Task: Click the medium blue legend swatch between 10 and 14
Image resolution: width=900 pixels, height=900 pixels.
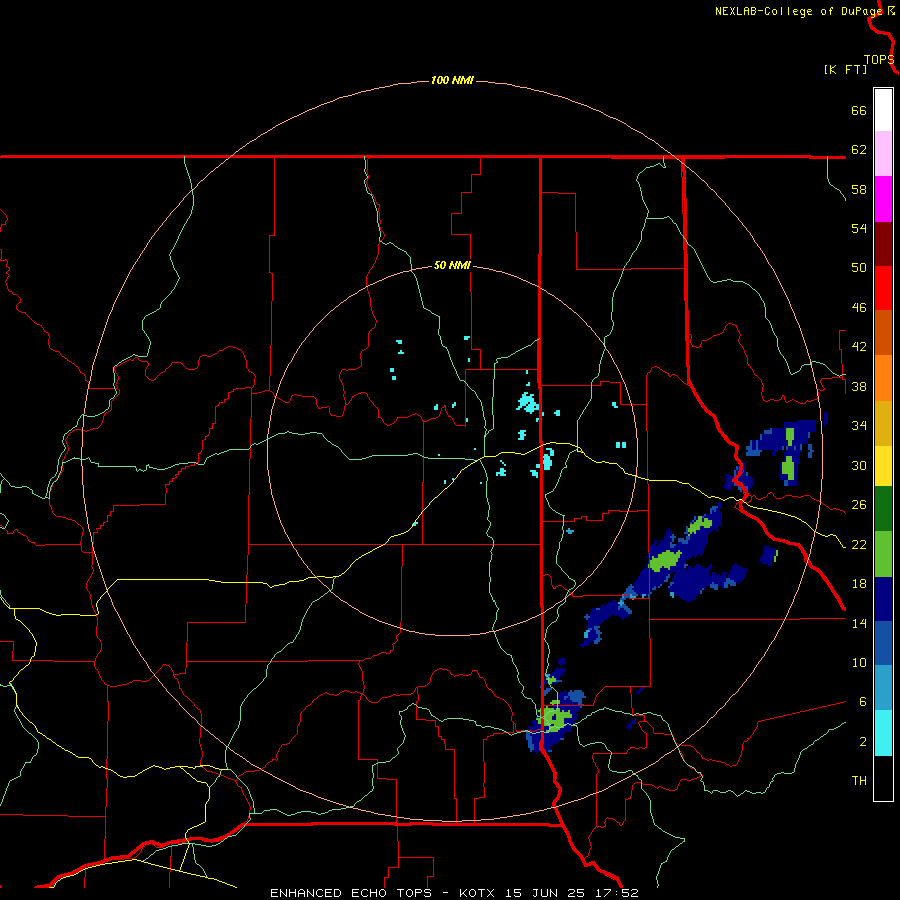Action: tap(883, 643)
